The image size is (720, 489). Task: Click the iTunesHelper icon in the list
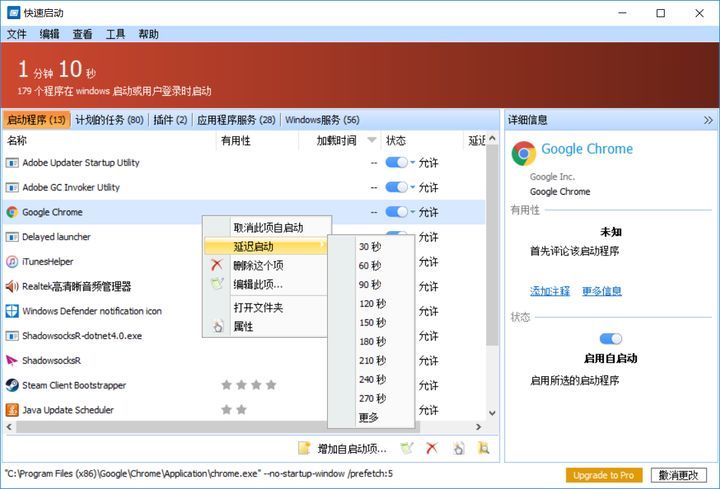(12, 261)
